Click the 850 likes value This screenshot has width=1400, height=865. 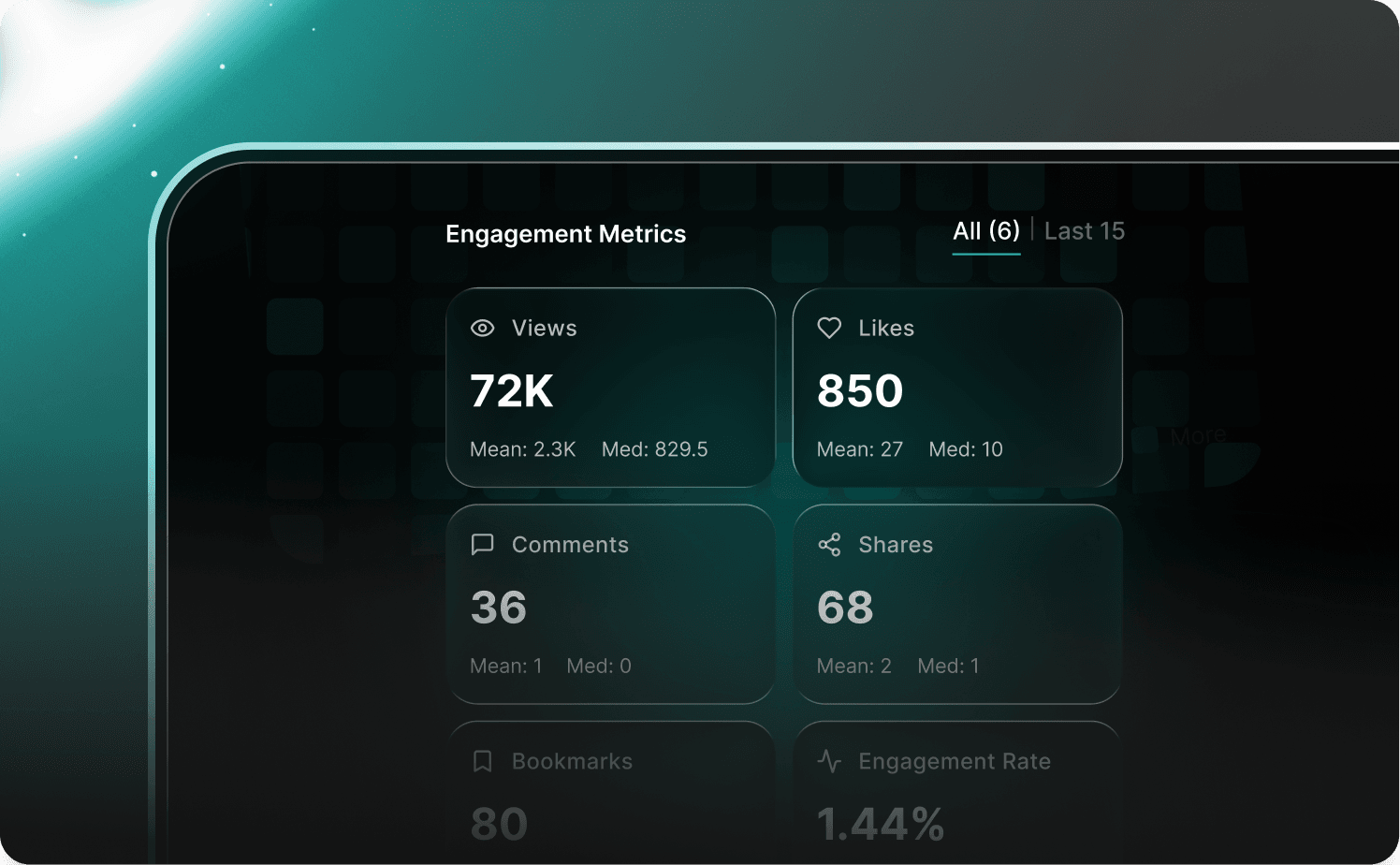tap(860, 390)
